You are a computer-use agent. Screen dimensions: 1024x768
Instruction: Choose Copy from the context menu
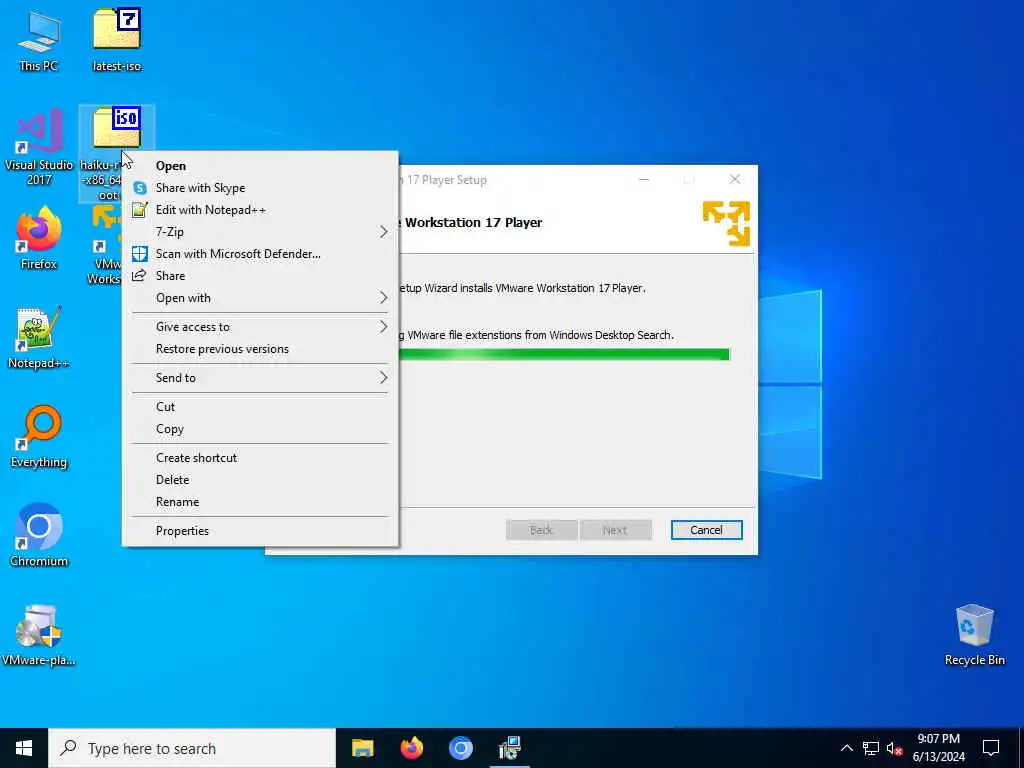261,429
